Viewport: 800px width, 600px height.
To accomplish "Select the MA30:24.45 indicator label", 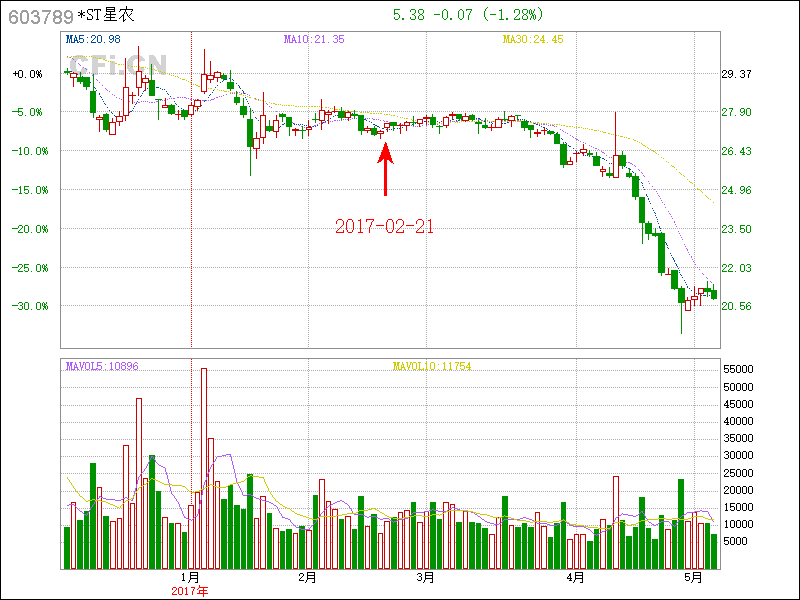I will (533, 39).
